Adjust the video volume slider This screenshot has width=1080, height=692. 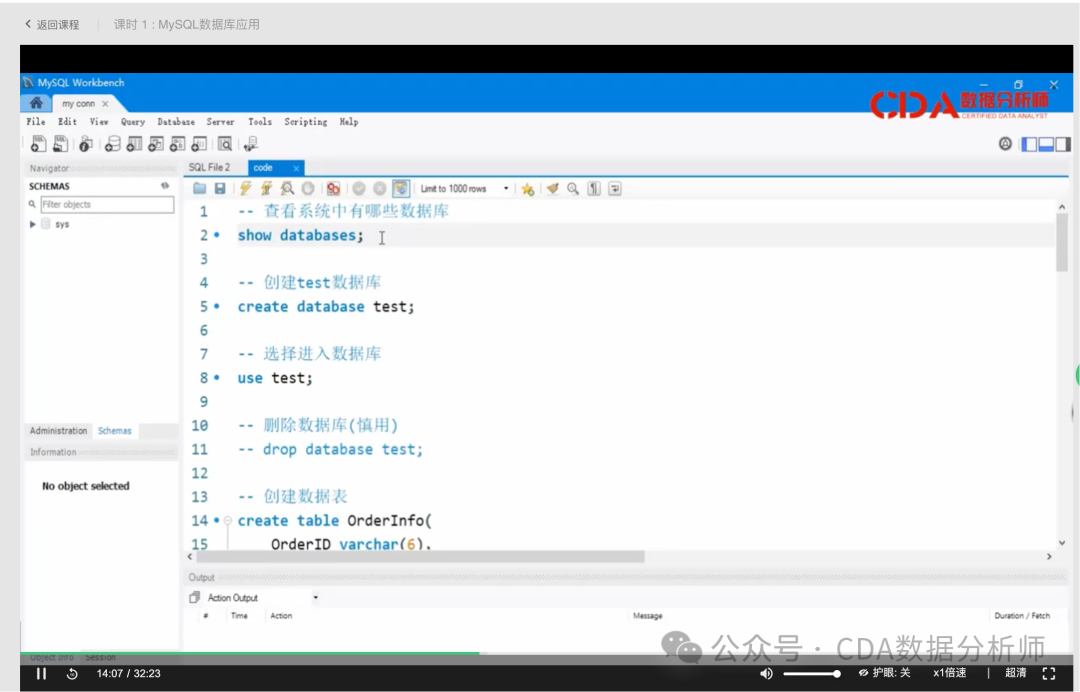pos(811,673)
